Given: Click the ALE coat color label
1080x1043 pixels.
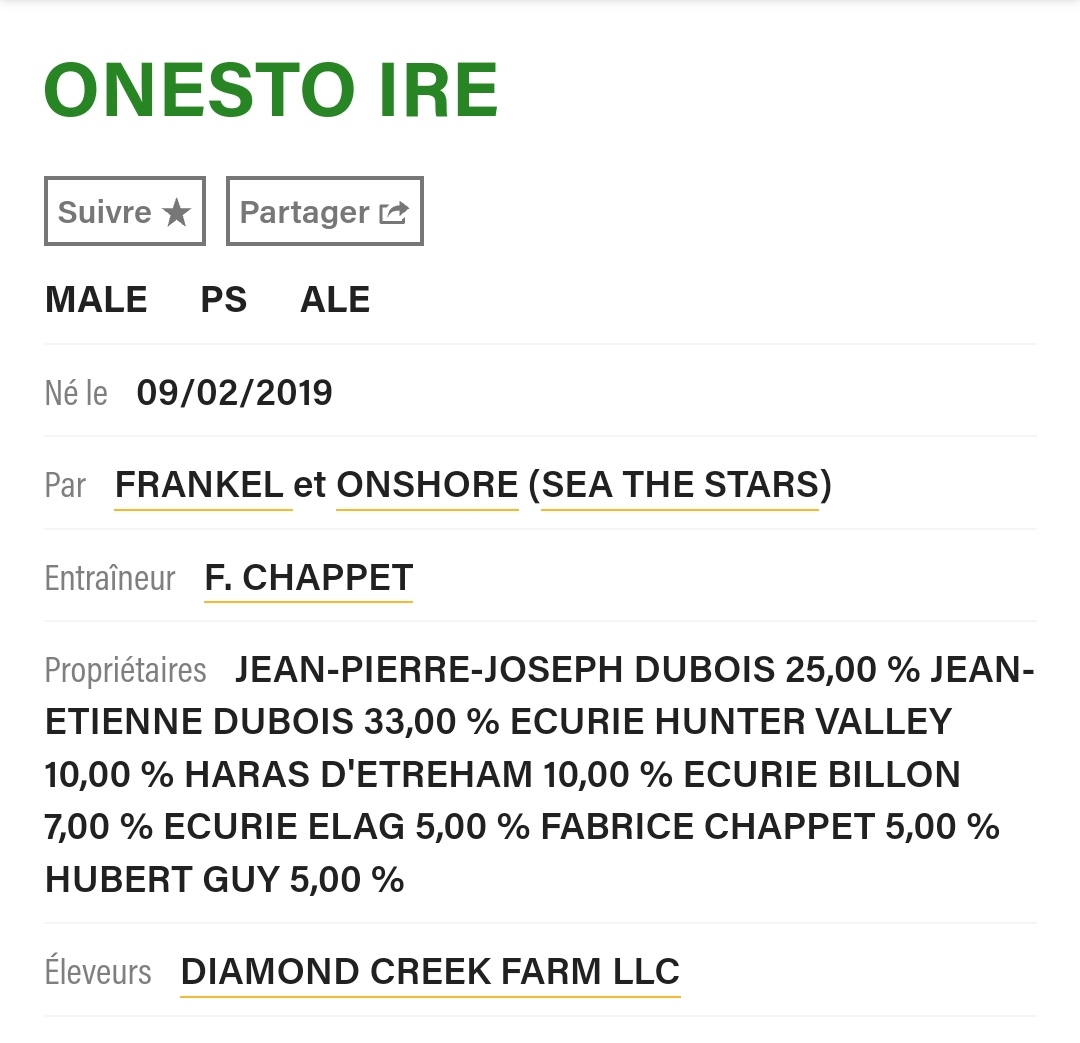Looking at the screenshot, I should point(335,300).
